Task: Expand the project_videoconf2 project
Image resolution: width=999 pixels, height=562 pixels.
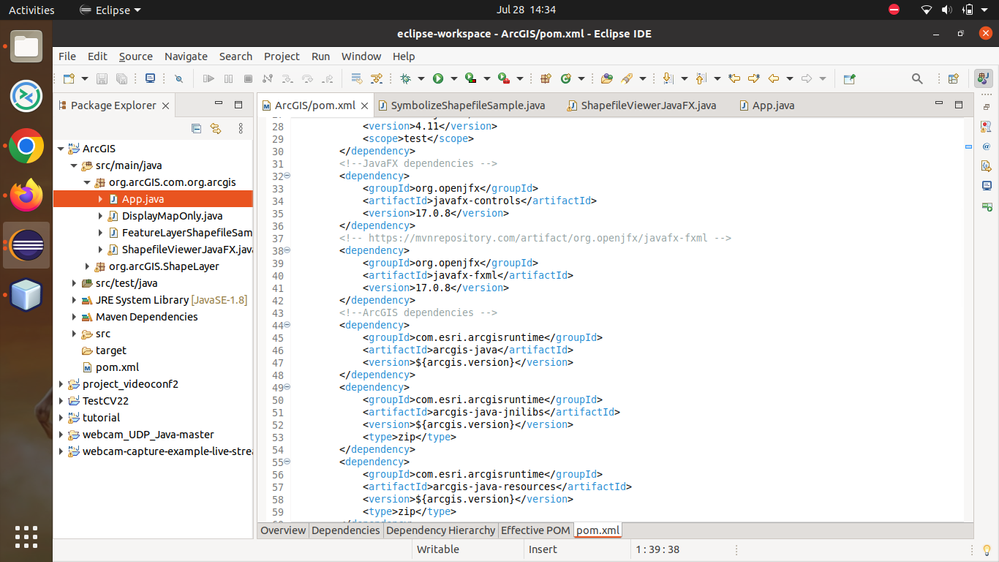Action: coord(61,384)
